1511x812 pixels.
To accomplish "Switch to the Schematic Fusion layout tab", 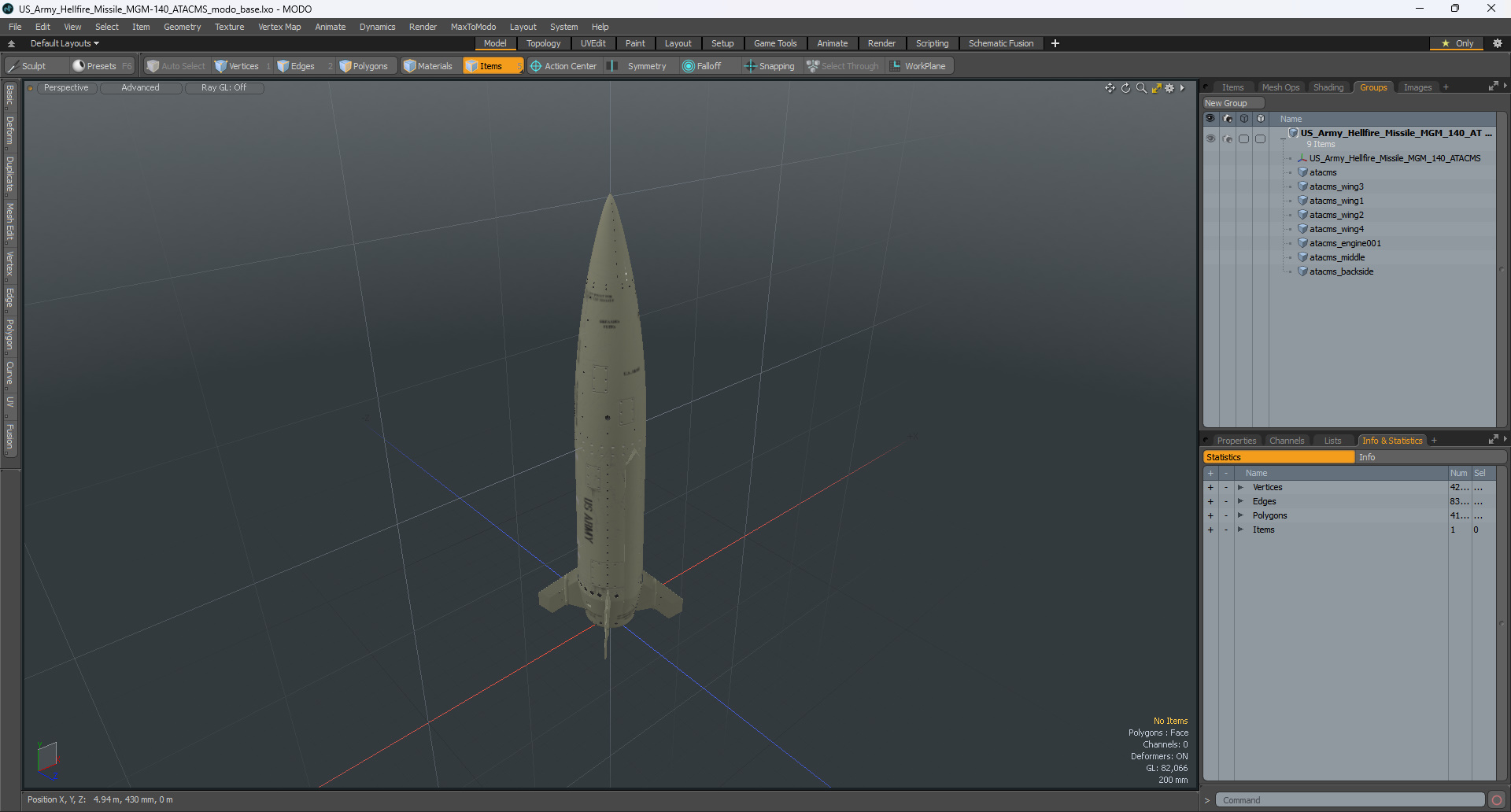I will point(1001,43).
